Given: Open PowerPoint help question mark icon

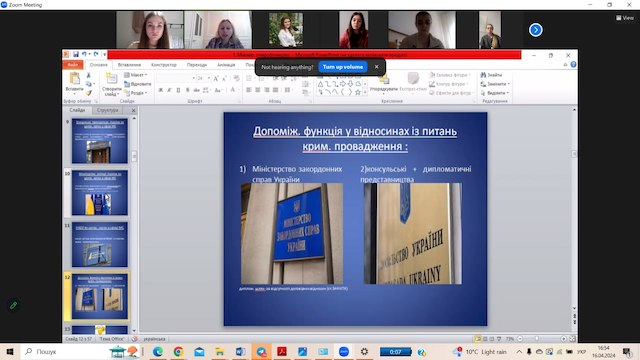Looking at the screenshot, I should click(573, 64).
